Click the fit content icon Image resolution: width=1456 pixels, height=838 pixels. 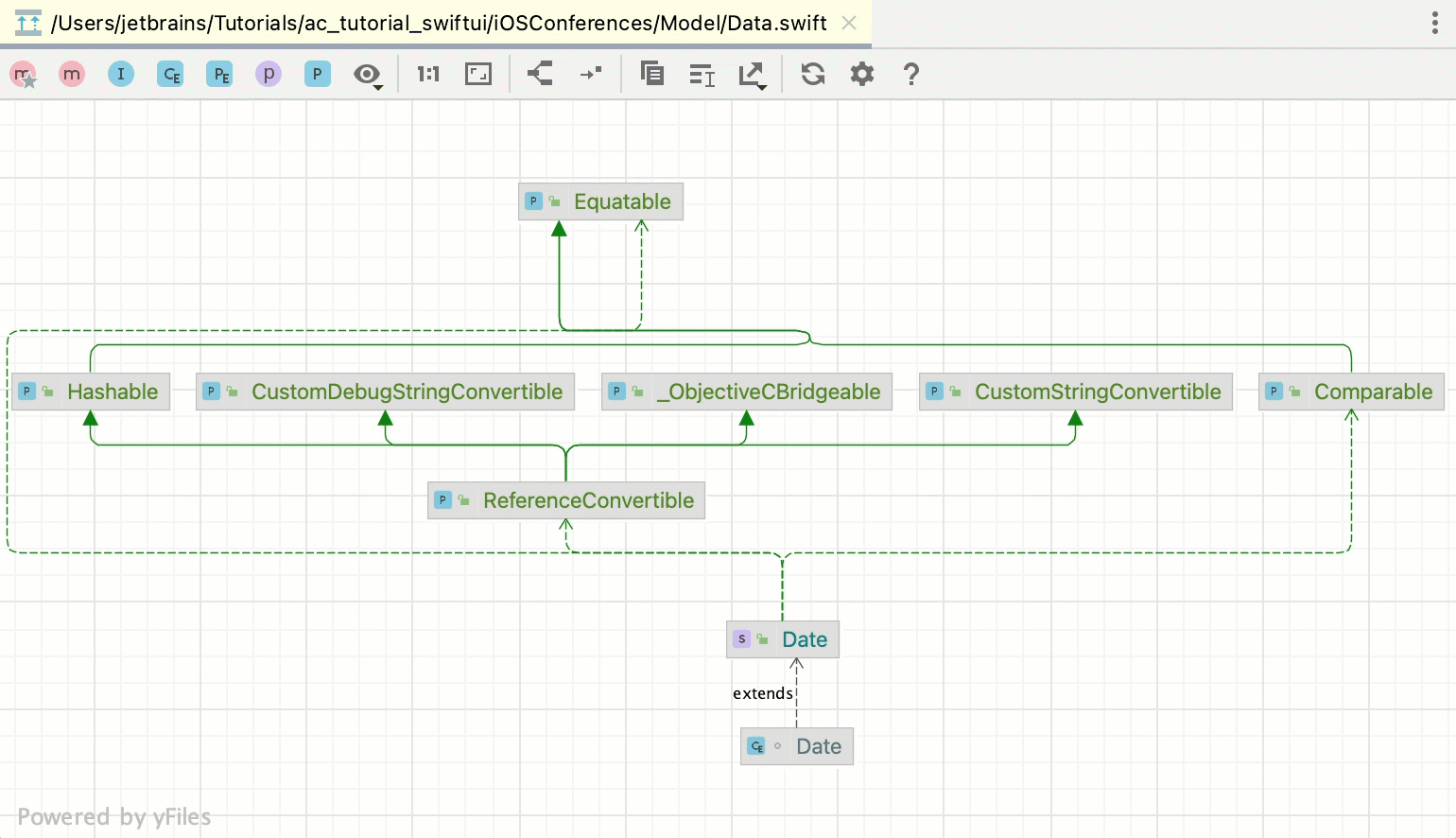478,74
